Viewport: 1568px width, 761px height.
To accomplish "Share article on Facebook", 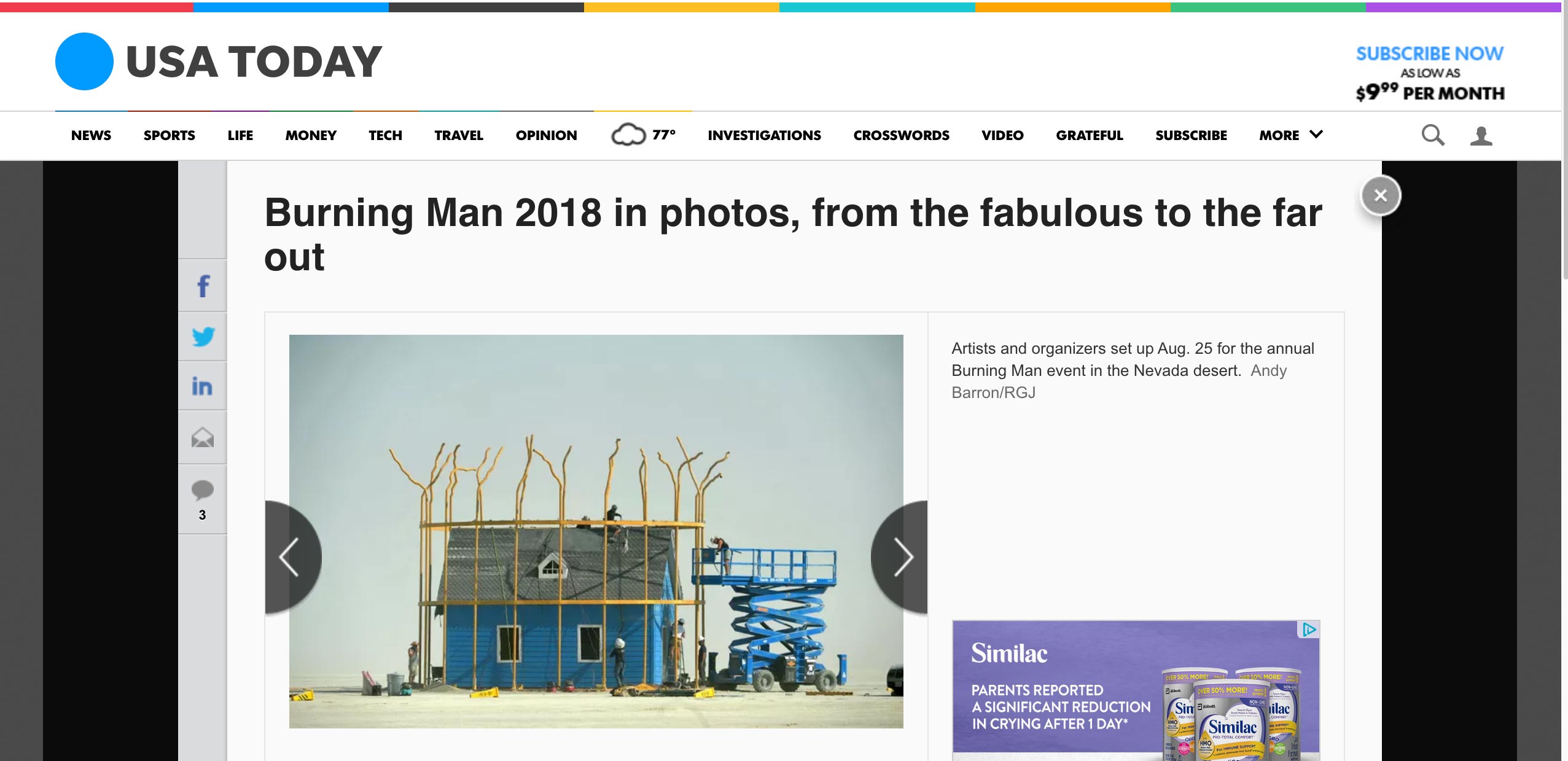I will tap(203, 286).
